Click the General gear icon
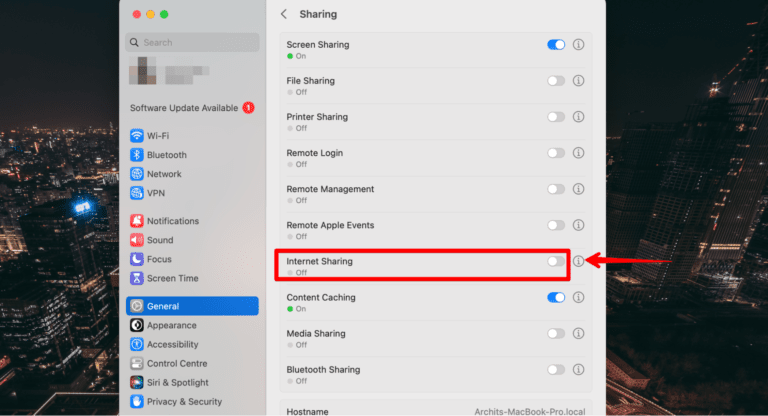 137,306
